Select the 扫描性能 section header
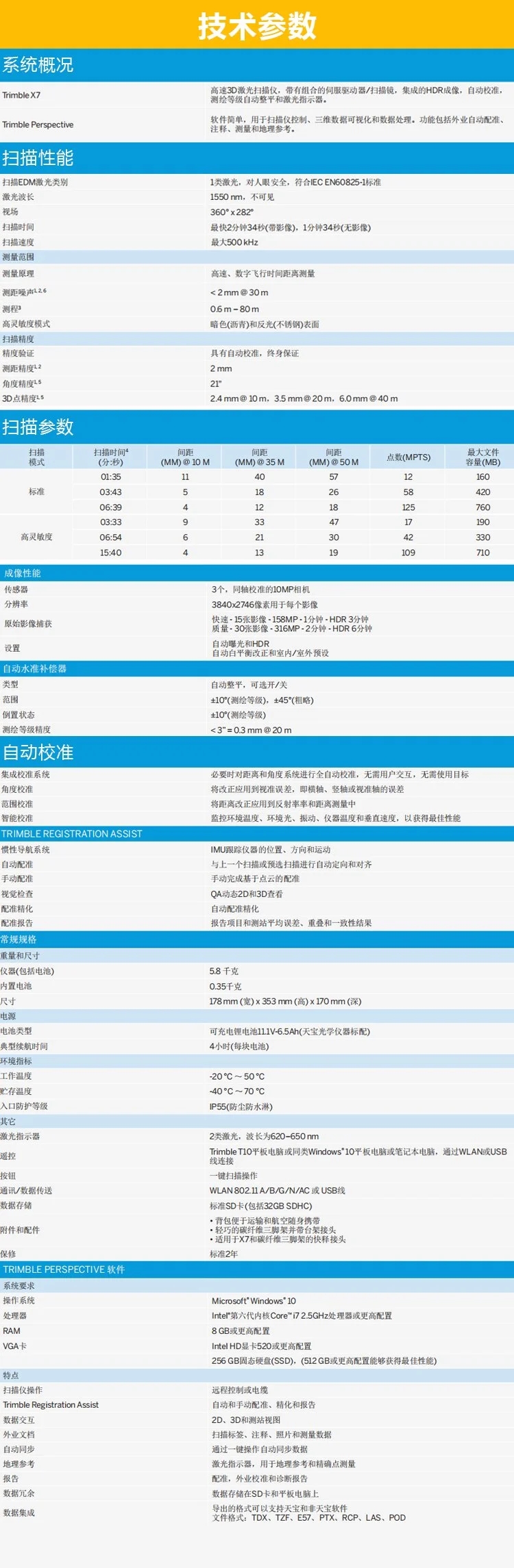Viewport: 514px width, 1568px height. (x=257, y=158)
